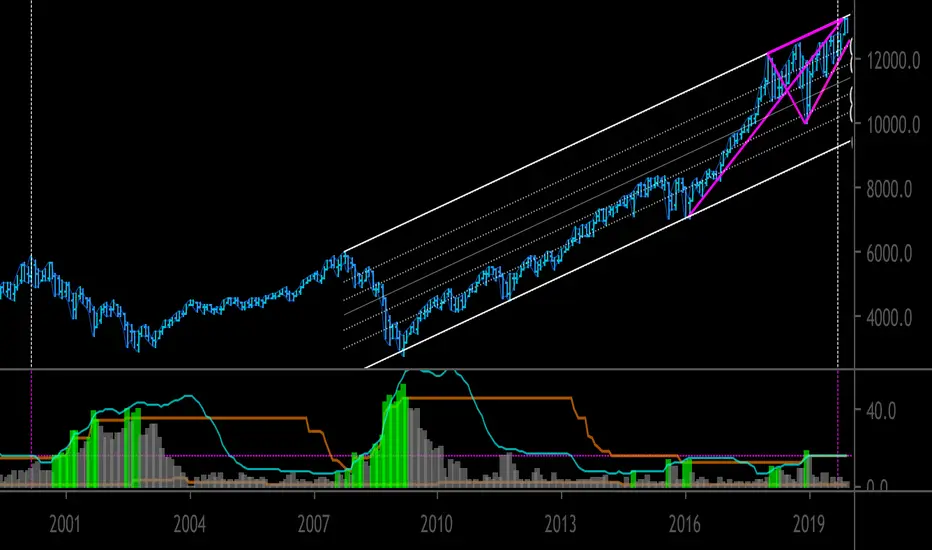Click the 10000.0 price axis label
The width and height of the screenshot is (932, 550).
point(893,125)
